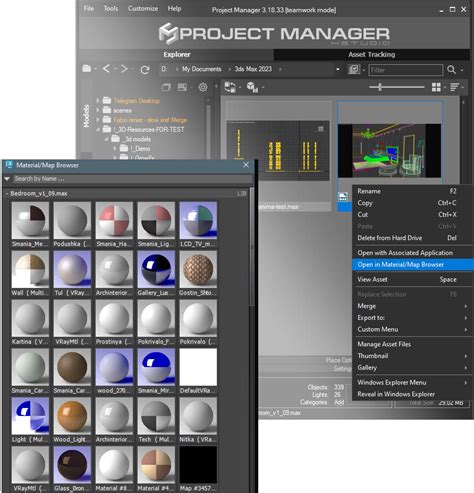Expand the !_Demo folder arrow
The image size is (474, 493).
pyautogui.click(x=115, y=148)
